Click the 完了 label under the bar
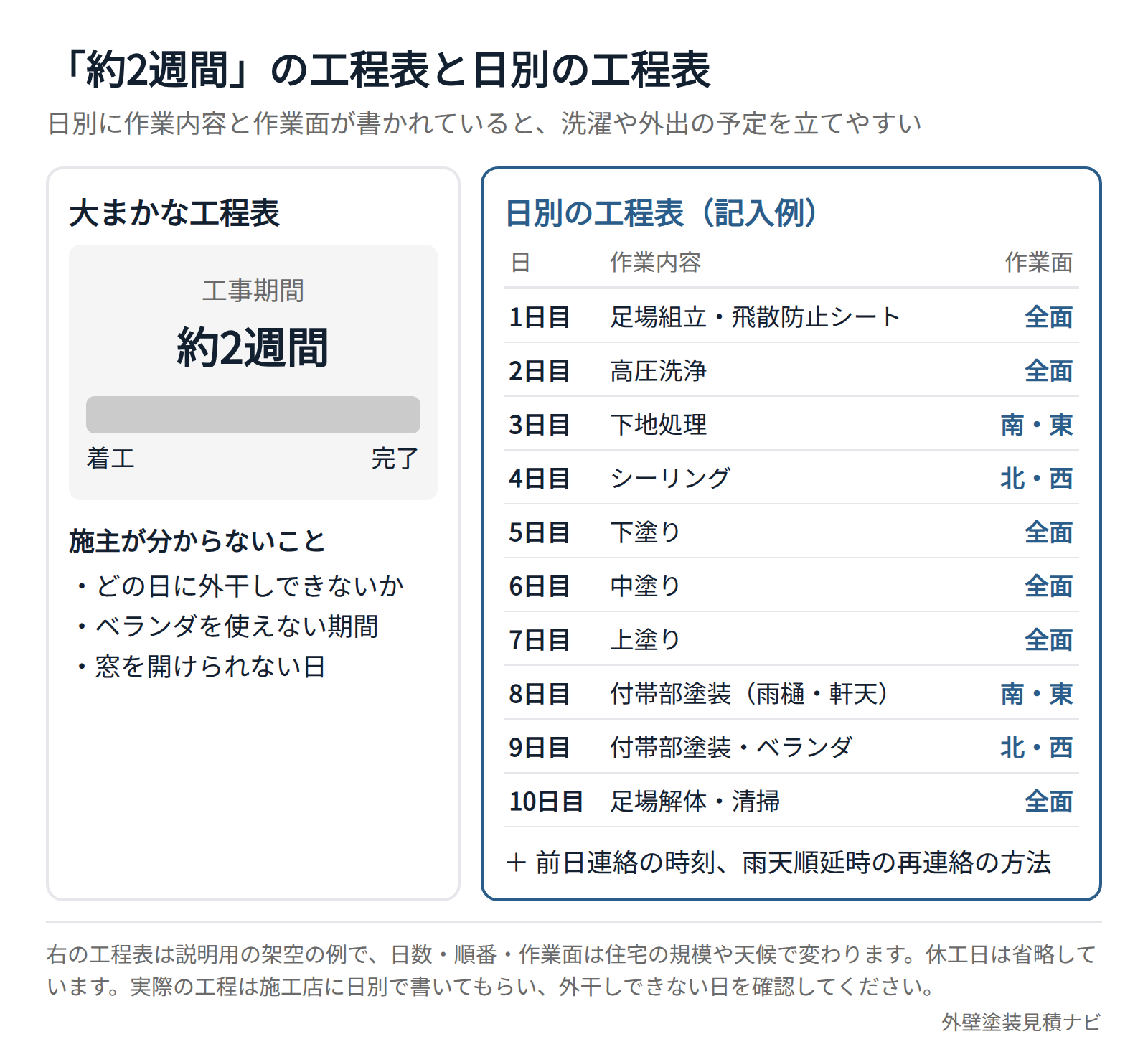Image resolution: width=1148 pixels, height=1062 pixels. (x=395, y=458)
